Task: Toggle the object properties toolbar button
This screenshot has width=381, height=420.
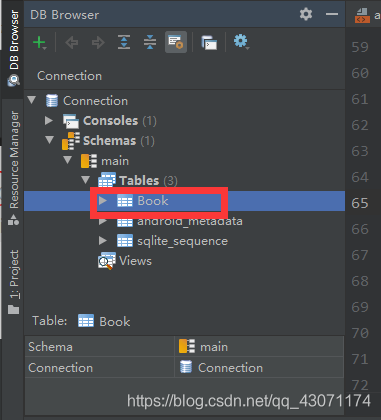Action: click(176, 42)
